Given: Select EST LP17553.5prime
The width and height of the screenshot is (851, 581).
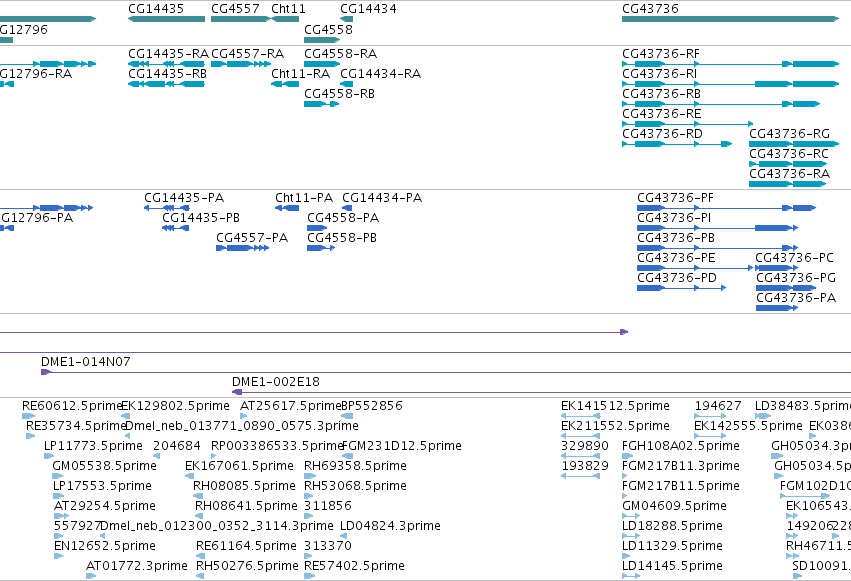Looking at the screenshot, I should (102, 486).
